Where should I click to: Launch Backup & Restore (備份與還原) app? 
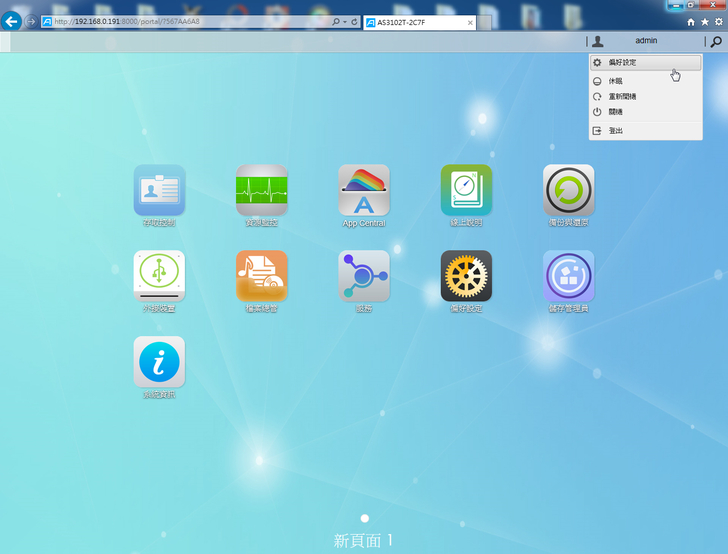tap(568, 191)
